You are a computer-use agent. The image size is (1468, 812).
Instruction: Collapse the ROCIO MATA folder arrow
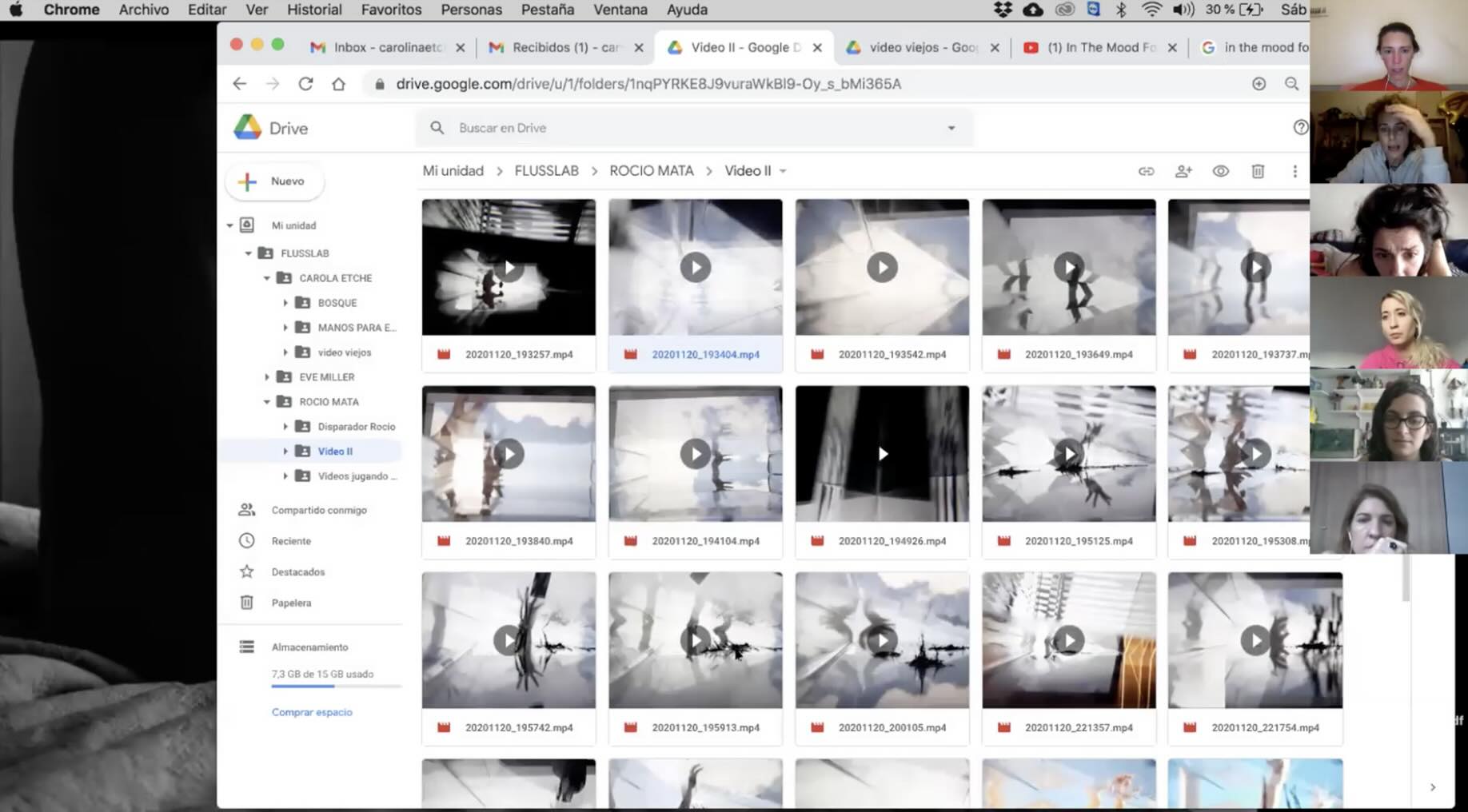pyautogui.click(x=267, y=402)
